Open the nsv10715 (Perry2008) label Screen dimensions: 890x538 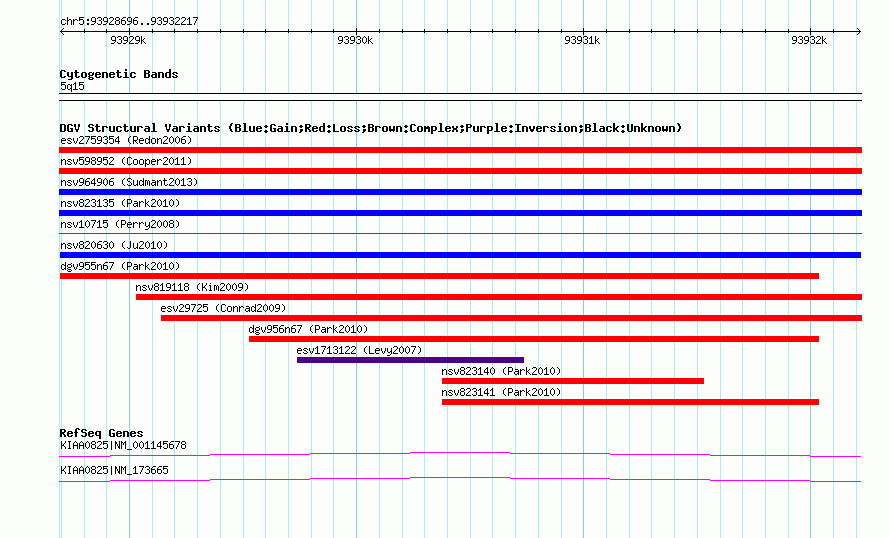(120, 224)
